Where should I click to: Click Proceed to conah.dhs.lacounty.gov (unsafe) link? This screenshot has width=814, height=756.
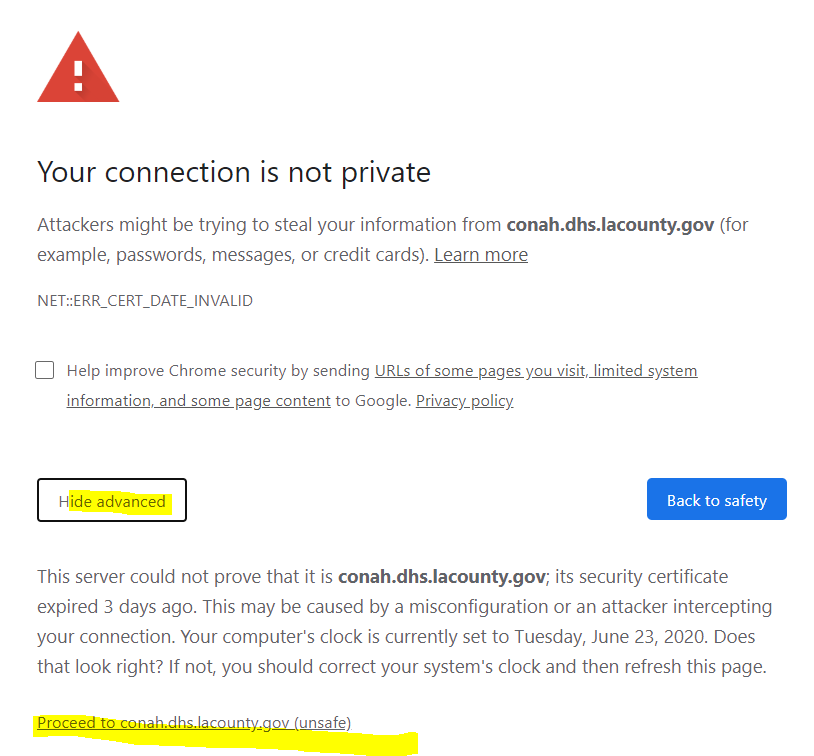pos(194,722)
